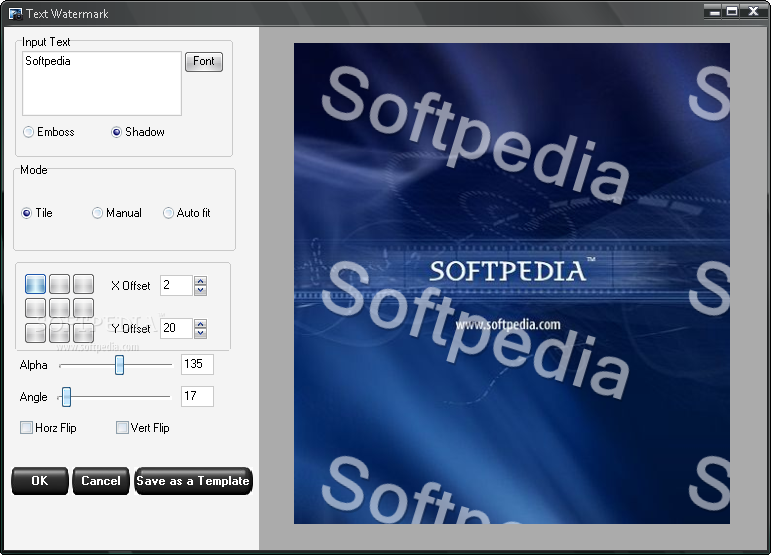Open the Font dialog button
The width and height of the screenshot is (771, 555).
(204, 61)
